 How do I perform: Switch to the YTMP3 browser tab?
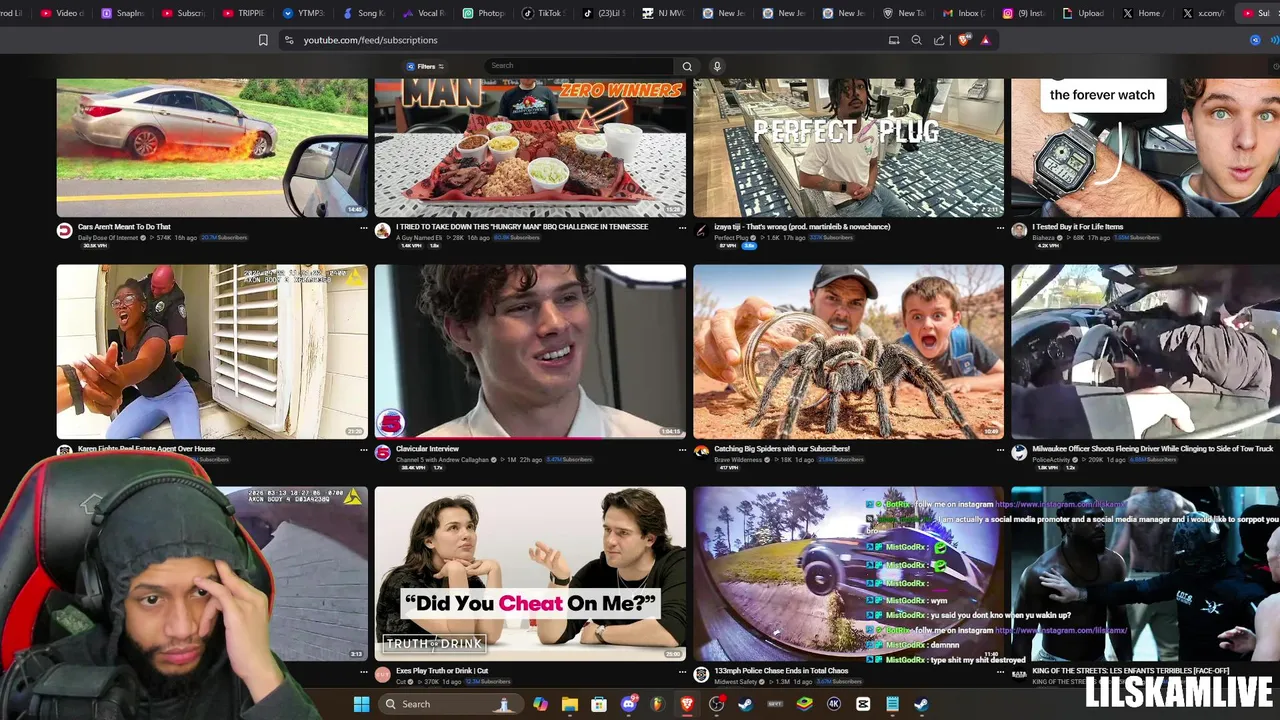coord(303,13)
